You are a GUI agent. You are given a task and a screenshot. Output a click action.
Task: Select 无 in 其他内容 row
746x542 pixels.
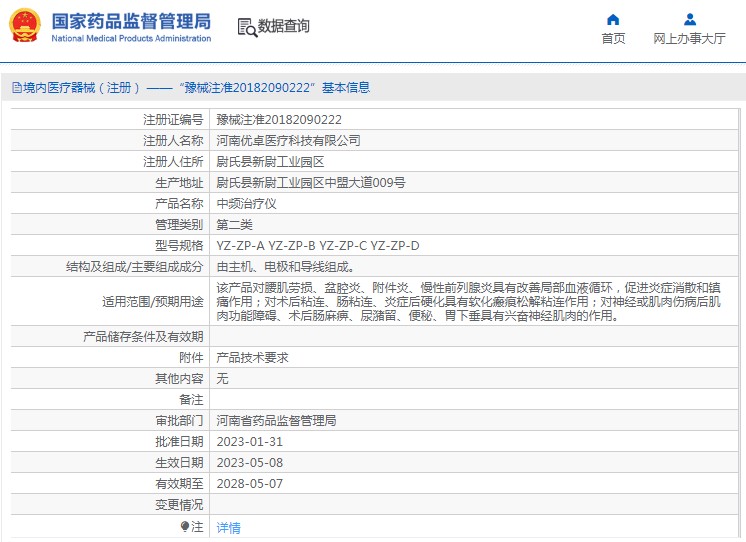click(x=223, y=378)
